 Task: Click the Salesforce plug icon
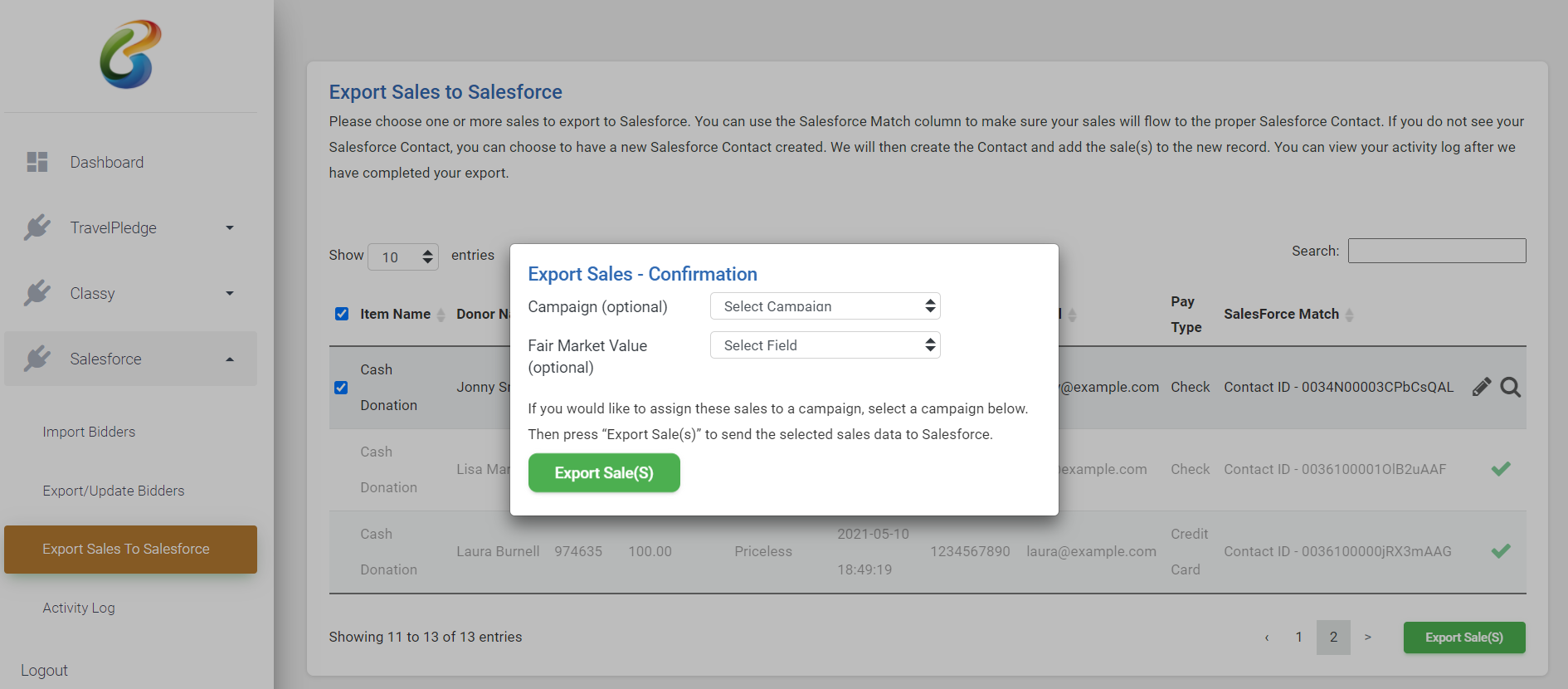pyautogui.click(x=37, y=359)
